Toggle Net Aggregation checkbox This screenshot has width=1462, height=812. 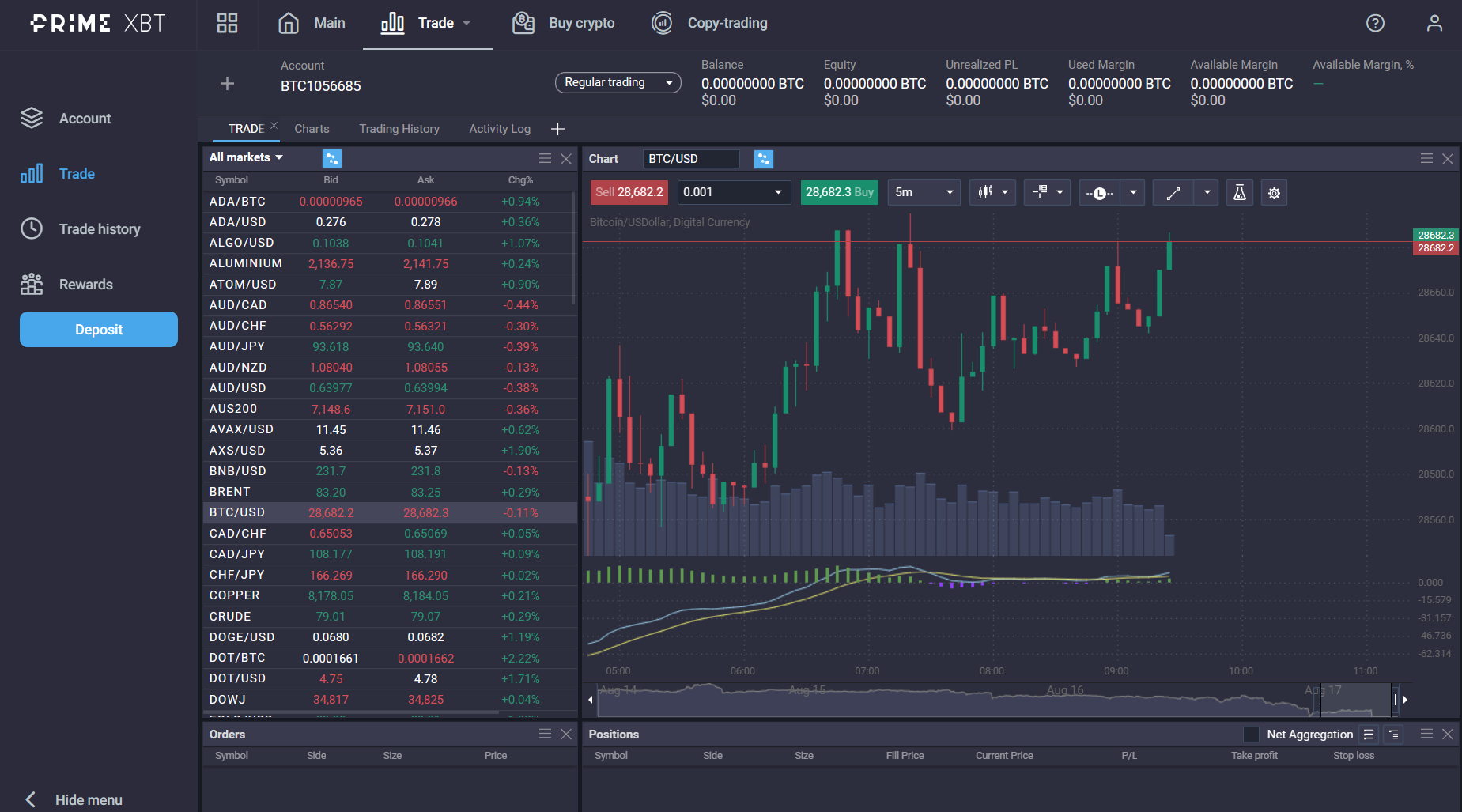(x=1251, y=735)
